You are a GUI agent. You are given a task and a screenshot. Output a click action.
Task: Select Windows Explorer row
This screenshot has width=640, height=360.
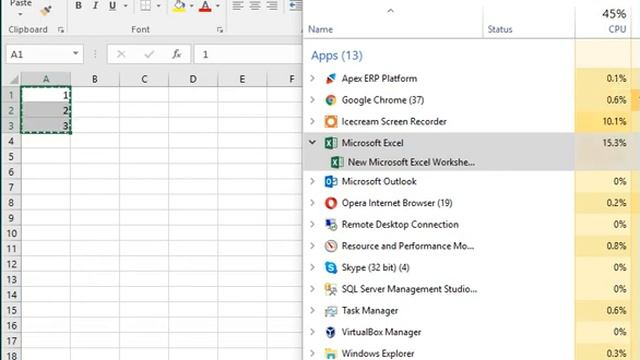(x=439, y=353)
